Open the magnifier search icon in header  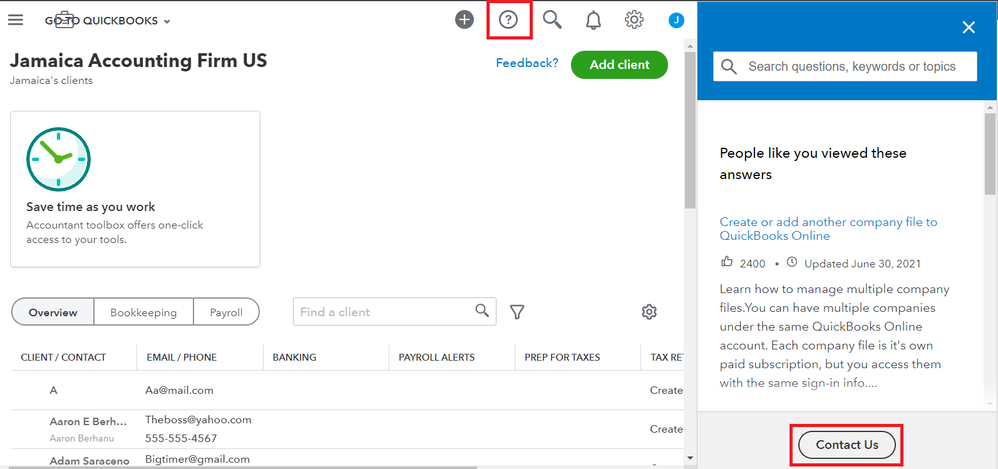coord(552,20)
